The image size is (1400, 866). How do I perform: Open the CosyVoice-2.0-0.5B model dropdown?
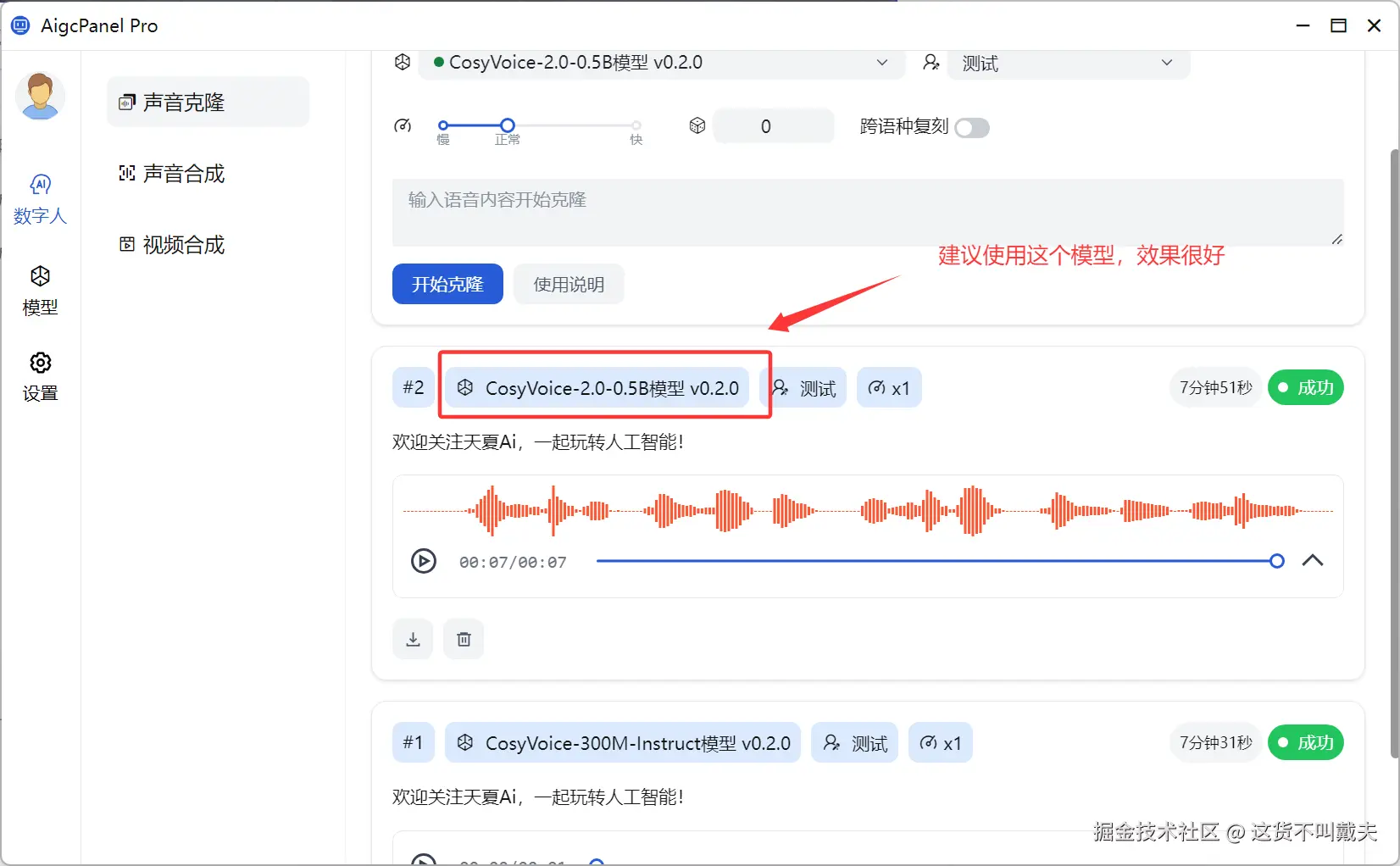coord(661,63)
